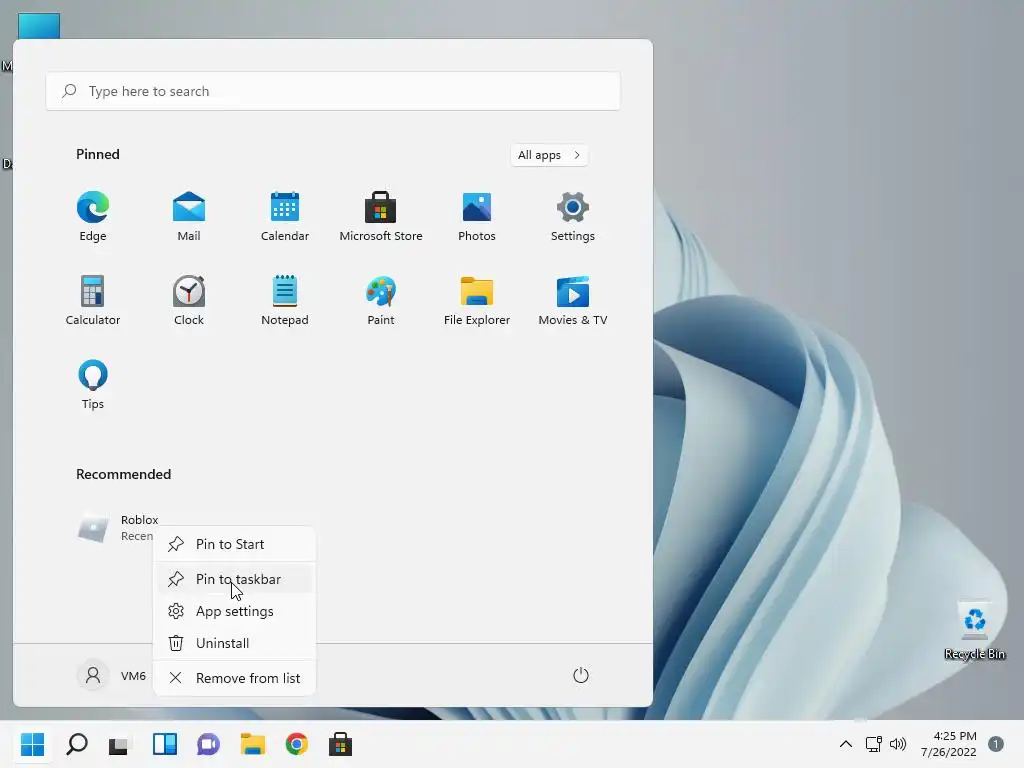Open the clock showing 4:25 PM

click(x=949, y=744)
